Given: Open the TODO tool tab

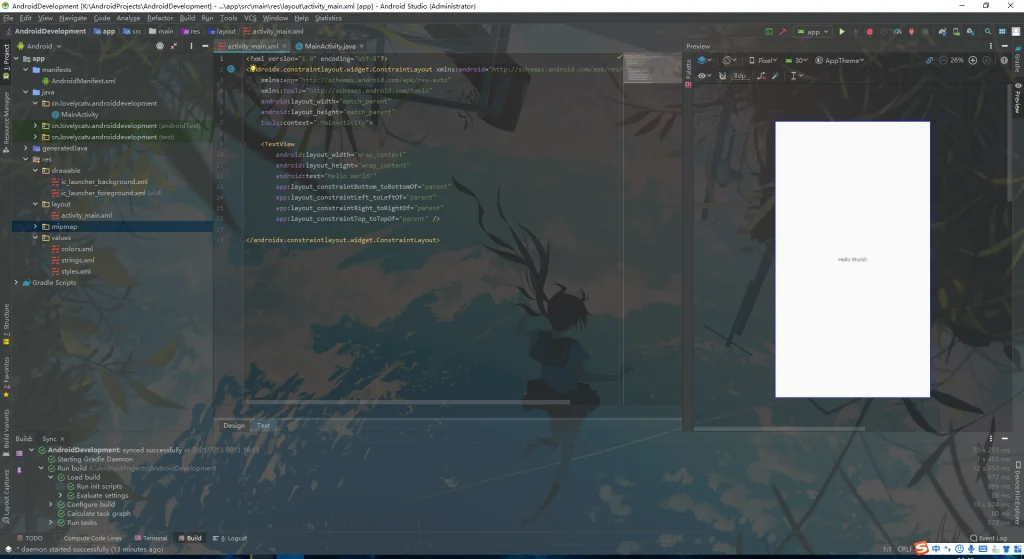Looking at the screenshot, I should [29, 538].
